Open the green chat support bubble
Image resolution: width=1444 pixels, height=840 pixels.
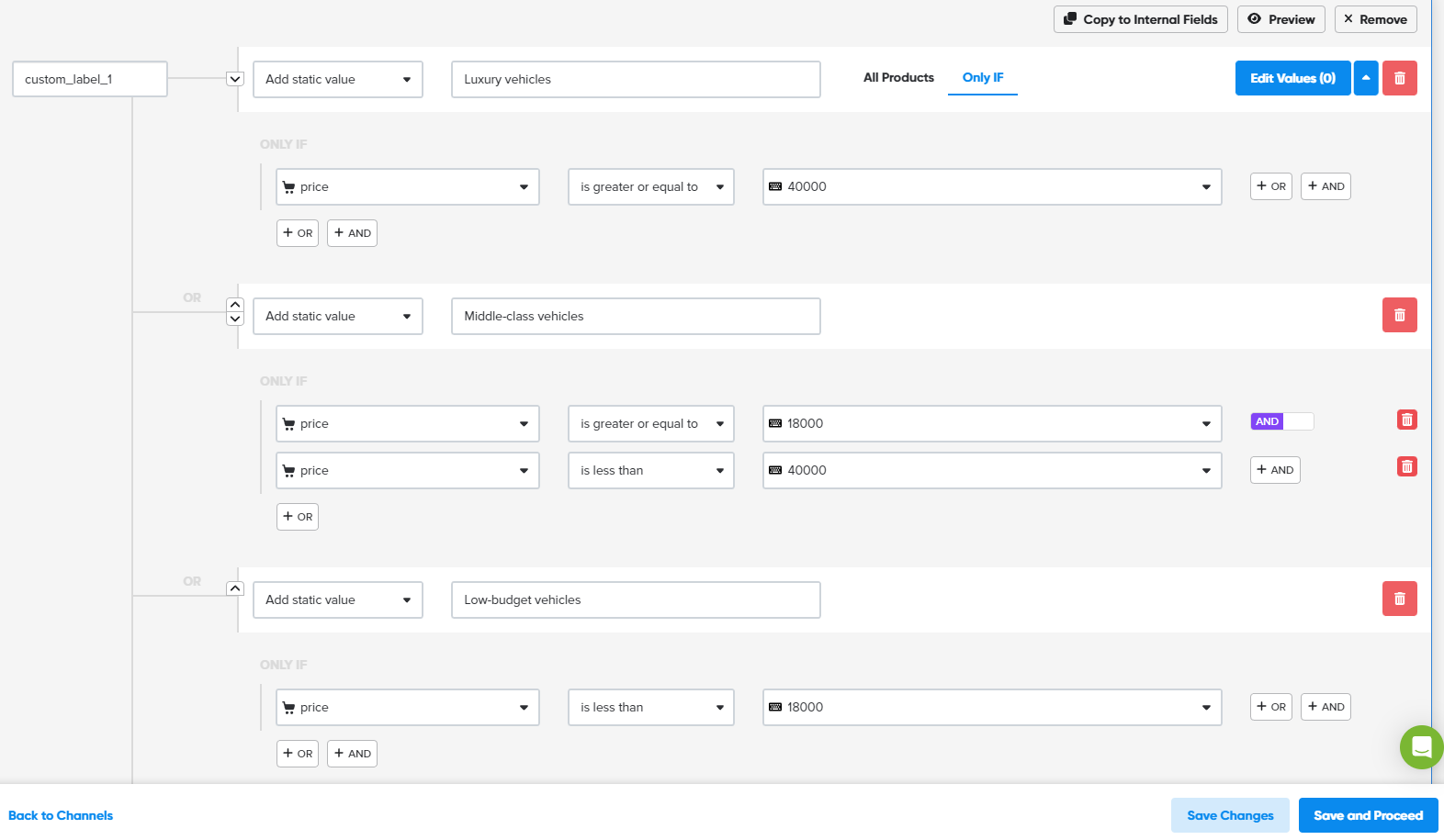(1421, 746)
